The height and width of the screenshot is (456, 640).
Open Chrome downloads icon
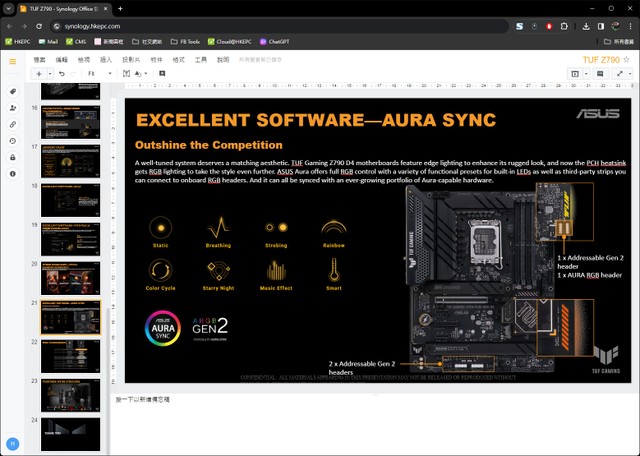click(x=586, y=26)
